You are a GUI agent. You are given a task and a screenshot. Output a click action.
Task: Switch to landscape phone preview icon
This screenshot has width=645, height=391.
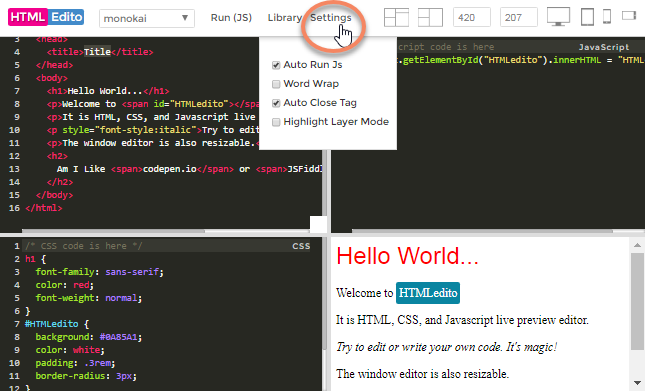tap(629, 16)
